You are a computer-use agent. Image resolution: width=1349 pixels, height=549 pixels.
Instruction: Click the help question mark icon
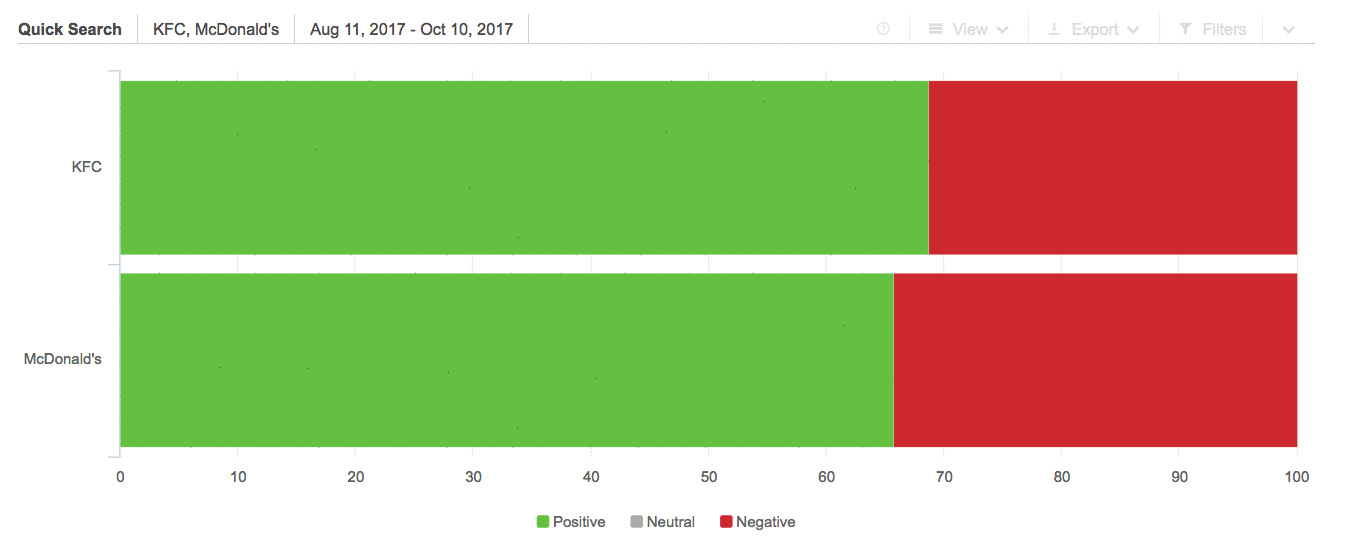pyautogui.click(x=883, y=29)
